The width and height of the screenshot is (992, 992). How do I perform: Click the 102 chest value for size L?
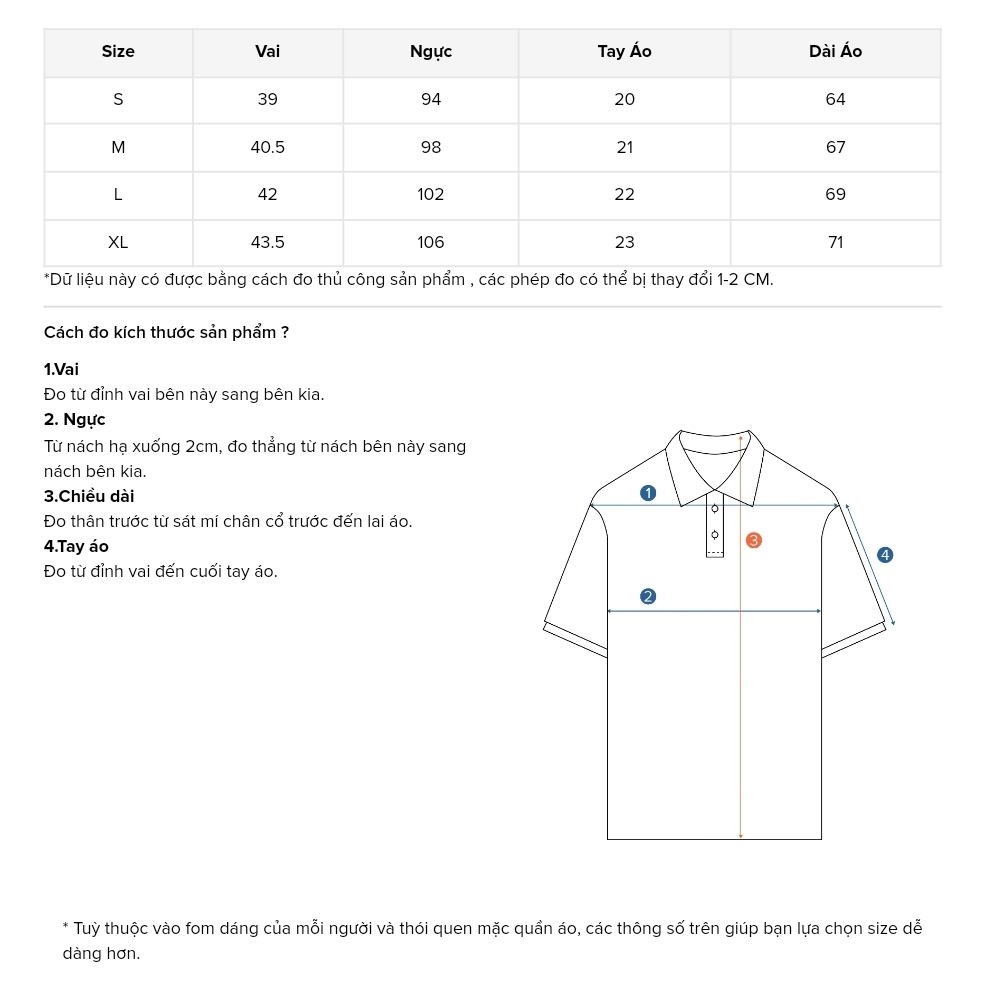pos(431,195)
